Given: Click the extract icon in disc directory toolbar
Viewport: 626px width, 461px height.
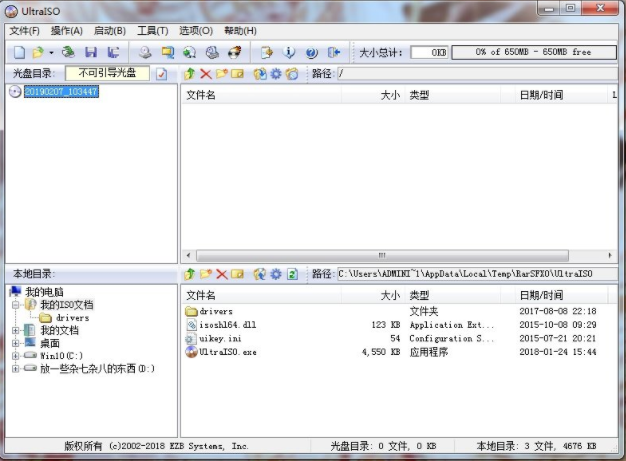Looking at the screenshot, I should [260, 74].
